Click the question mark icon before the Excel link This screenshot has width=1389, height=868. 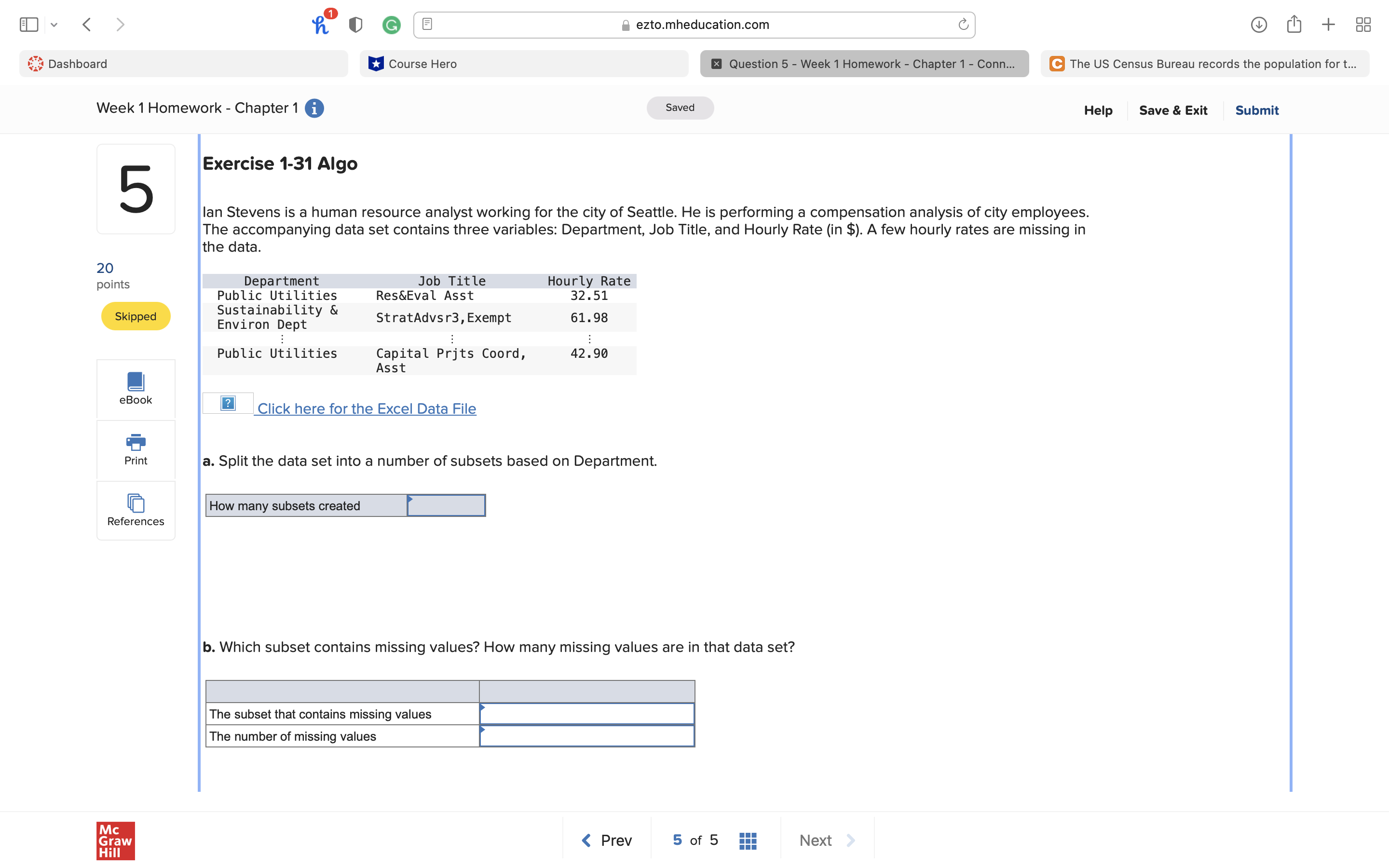[227, 403]
